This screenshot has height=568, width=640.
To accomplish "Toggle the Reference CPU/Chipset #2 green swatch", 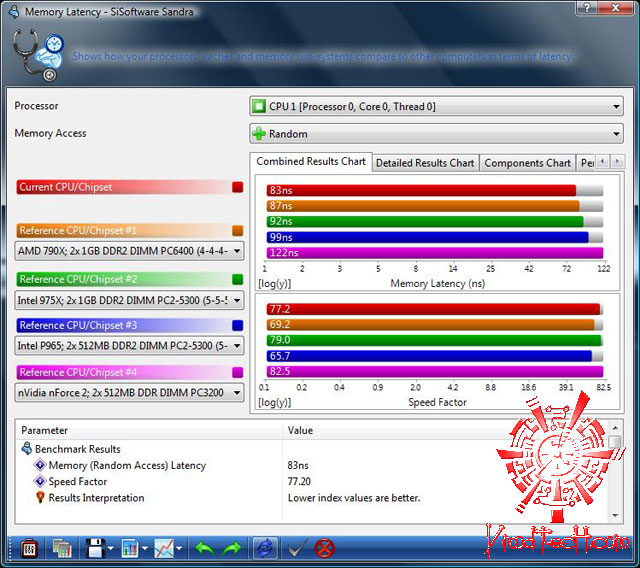I will (x=238, y=280).
